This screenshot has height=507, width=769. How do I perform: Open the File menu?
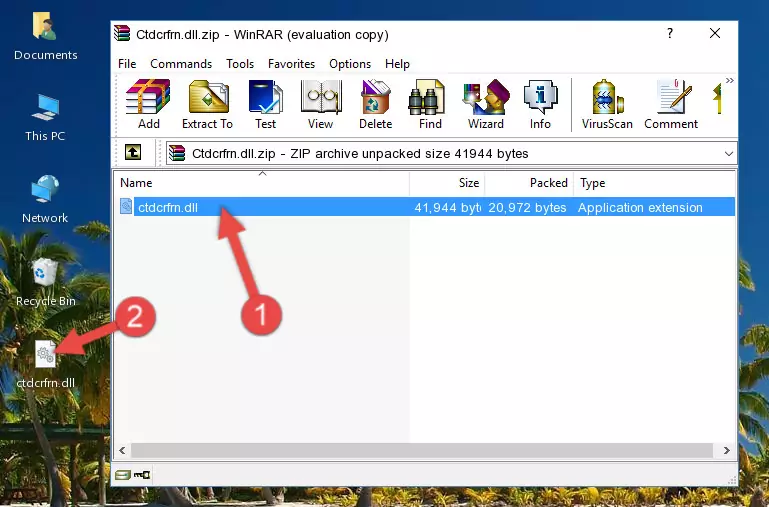[127, 64]
